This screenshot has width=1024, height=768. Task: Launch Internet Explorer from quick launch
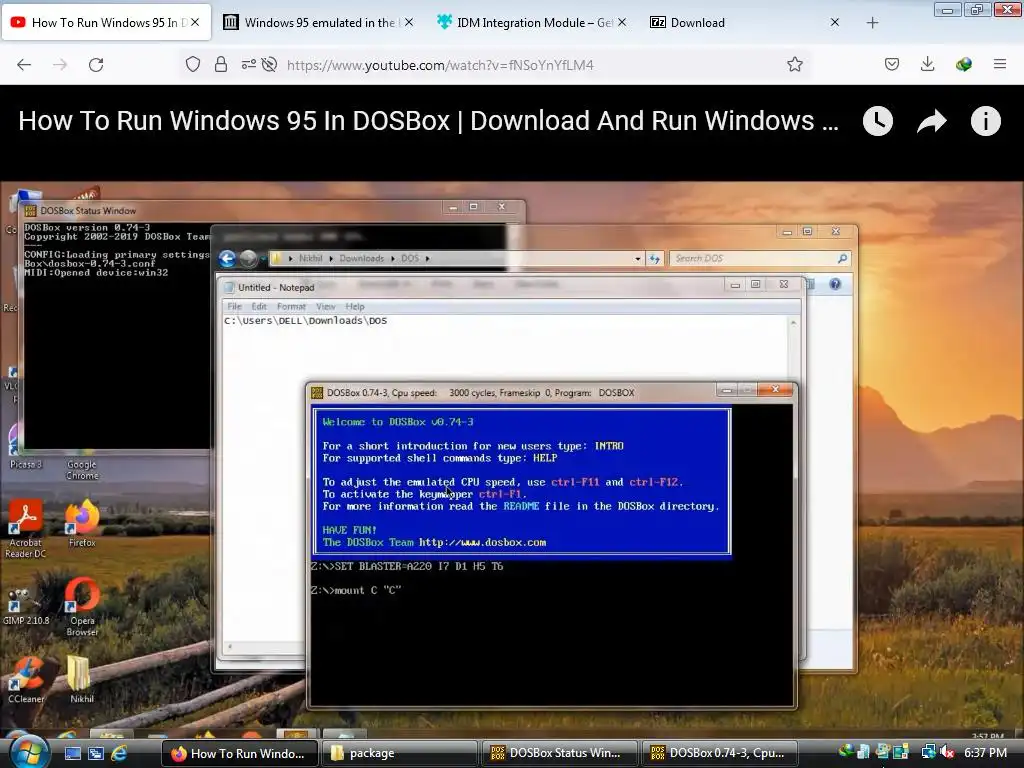coord(120,753)
